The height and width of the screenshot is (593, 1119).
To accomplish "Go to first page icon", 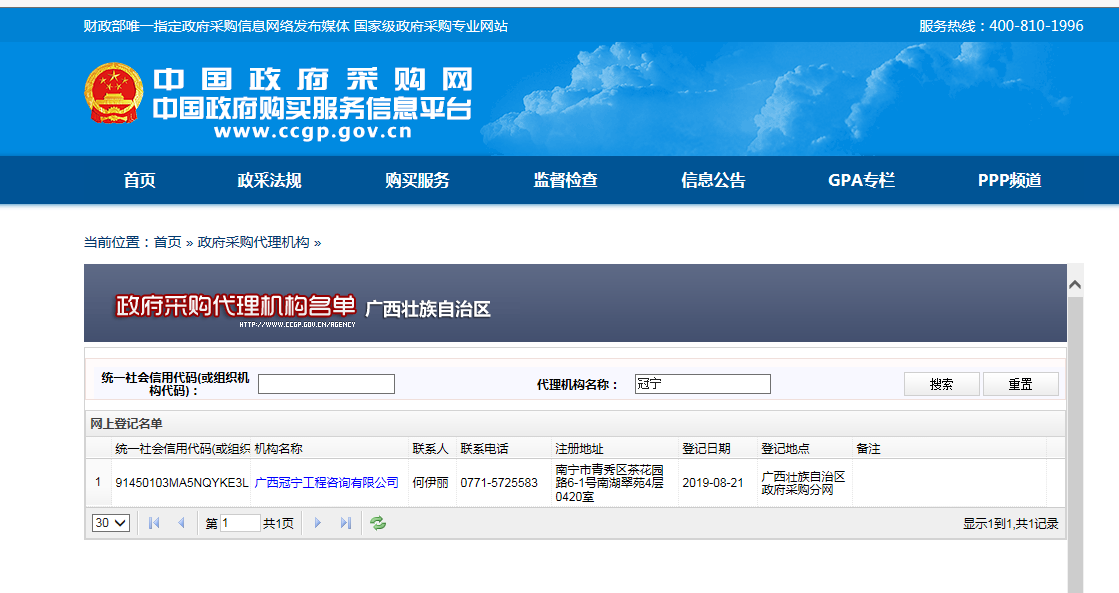I will (153, 523).
